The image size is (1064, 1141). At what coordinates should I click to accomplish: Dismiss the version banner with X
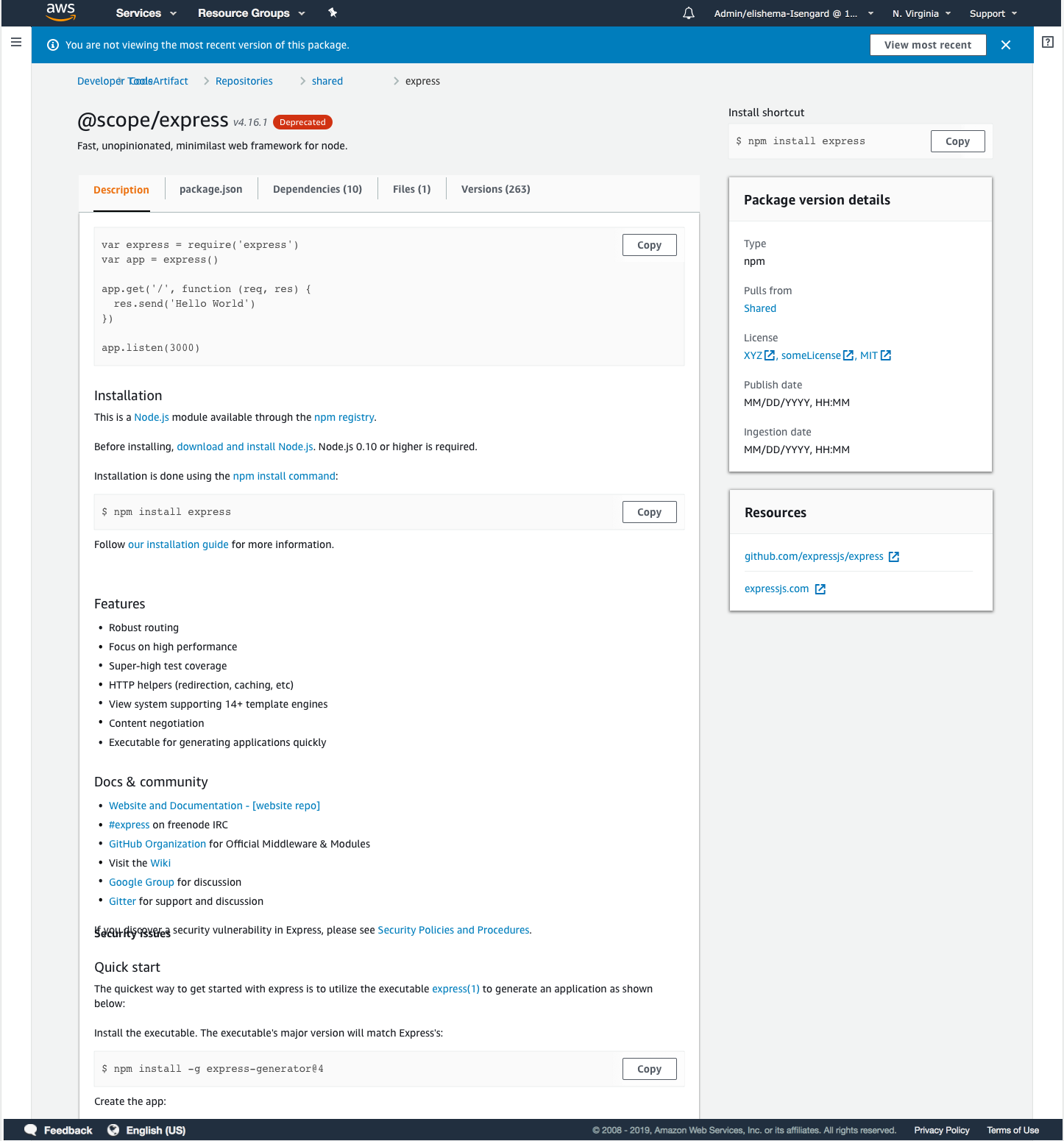1006,45
